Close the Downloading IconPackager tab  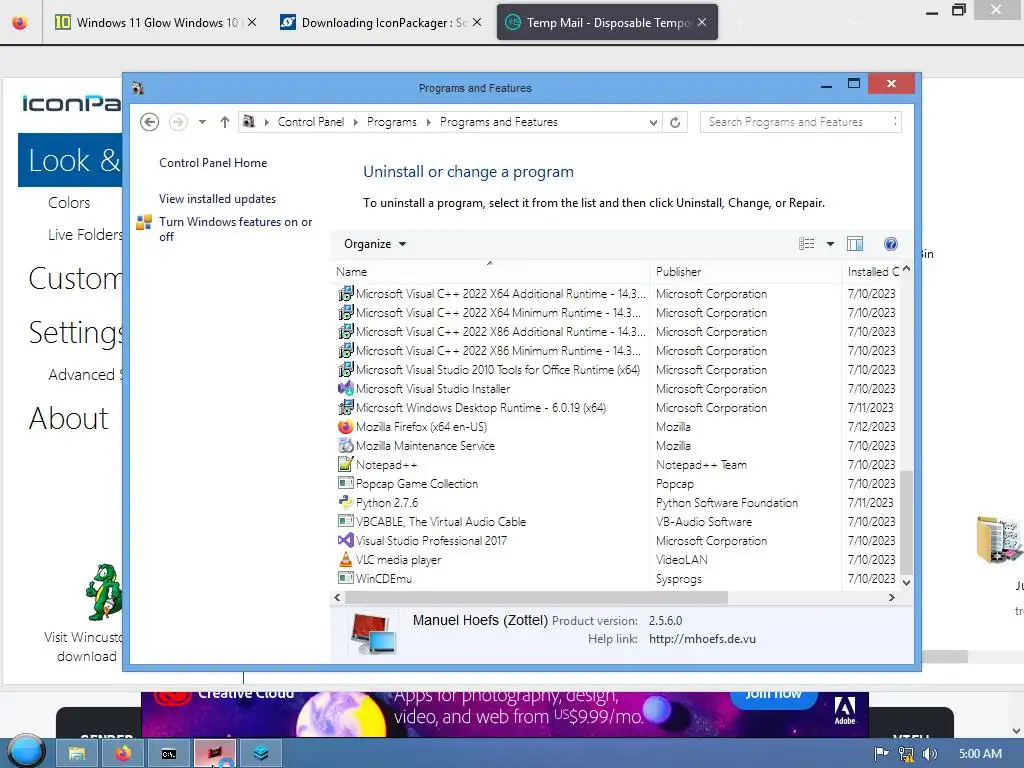pos(477,22)
